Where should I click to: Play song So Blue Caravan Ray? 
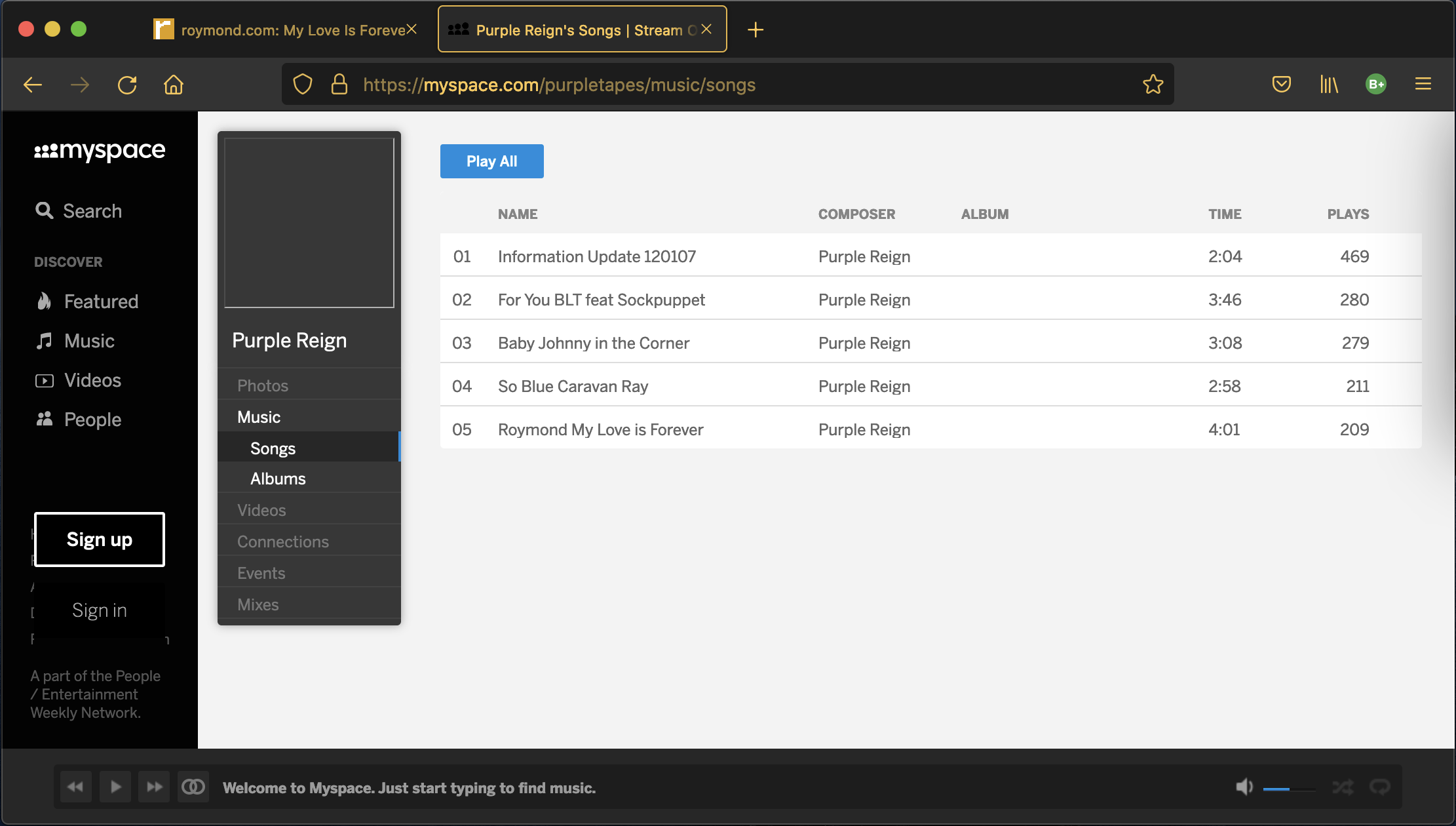click(573, 386)
